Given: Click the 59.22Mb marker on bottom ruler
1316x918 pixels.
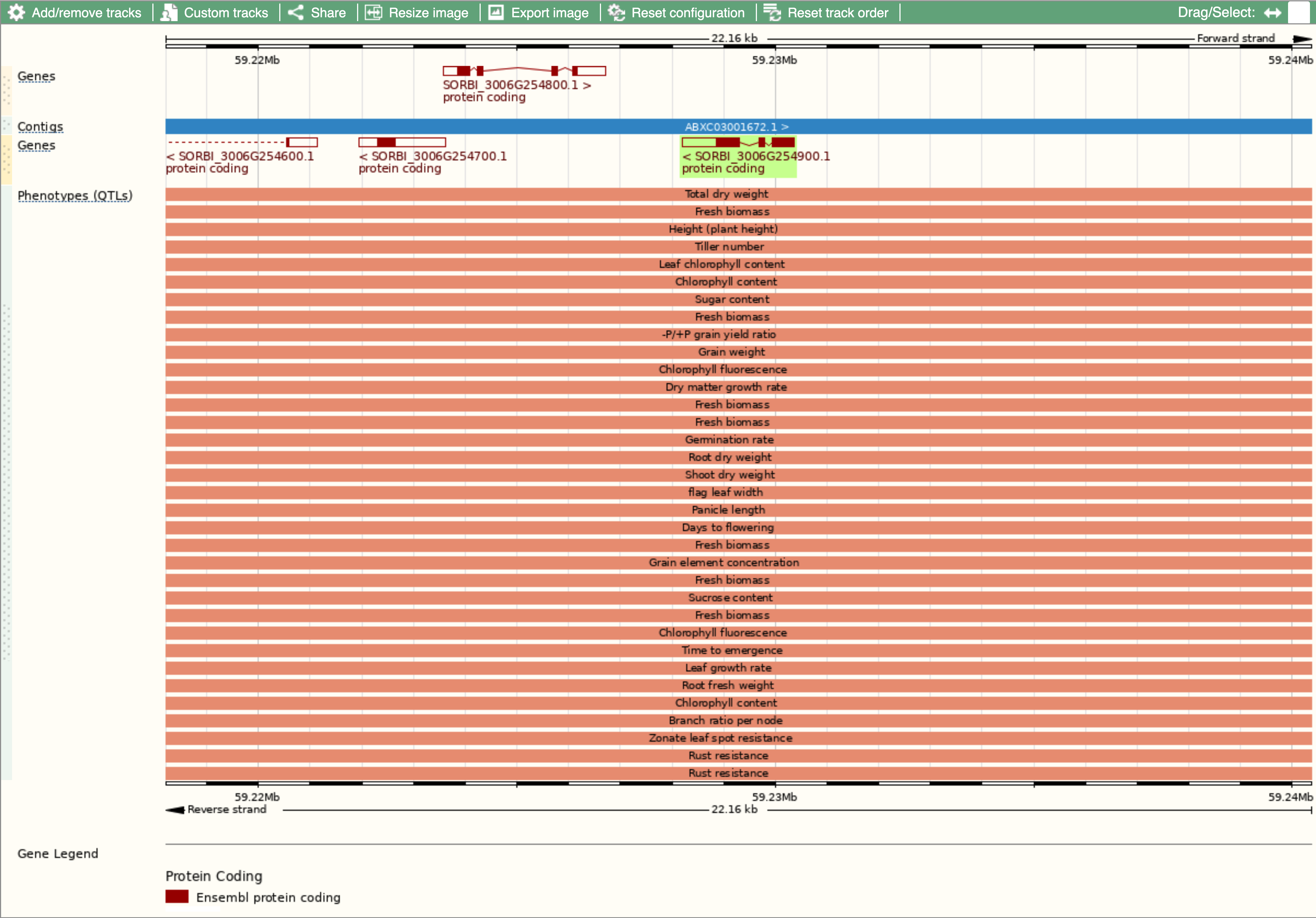Looking at the screenshot, I should [257, 797].
